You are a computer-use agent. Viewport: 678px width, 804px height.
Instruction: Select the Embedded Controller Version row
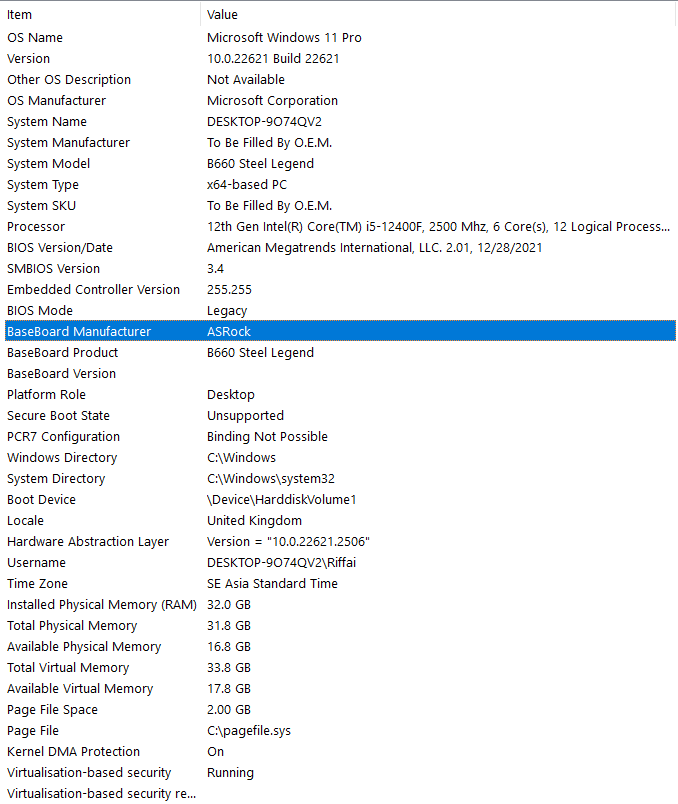[340, 290]
